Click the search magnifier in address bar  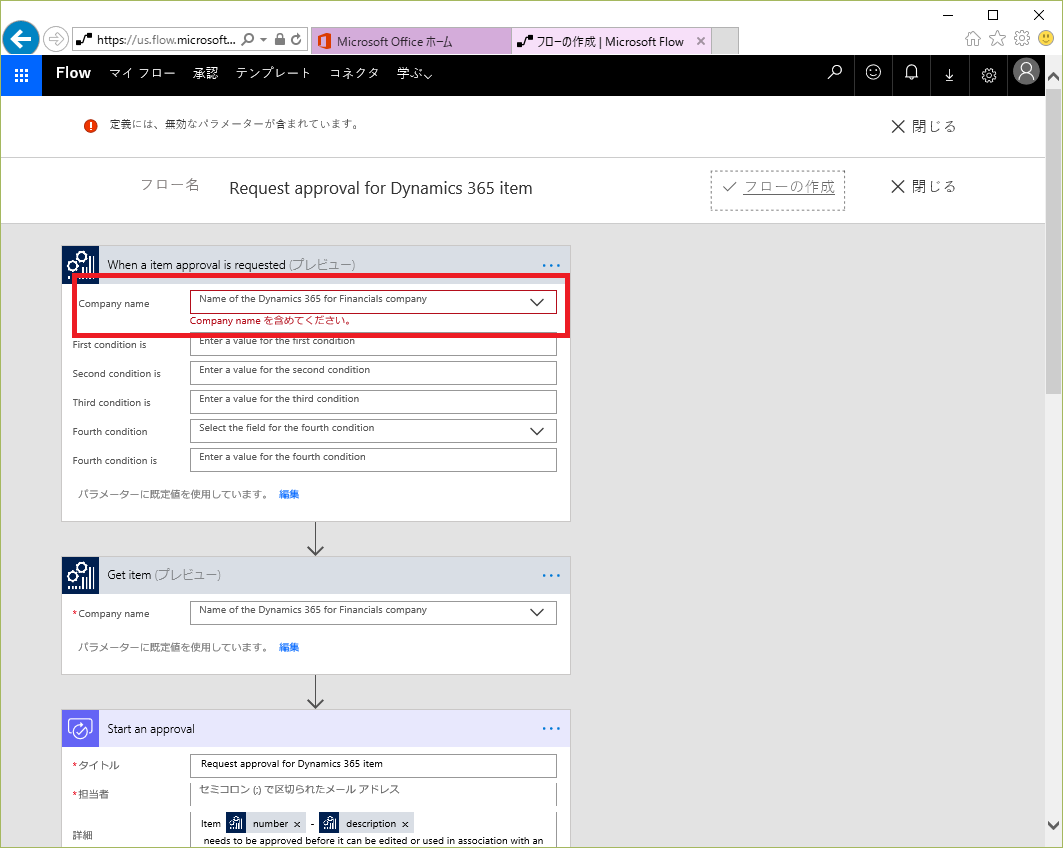[248, 39]
